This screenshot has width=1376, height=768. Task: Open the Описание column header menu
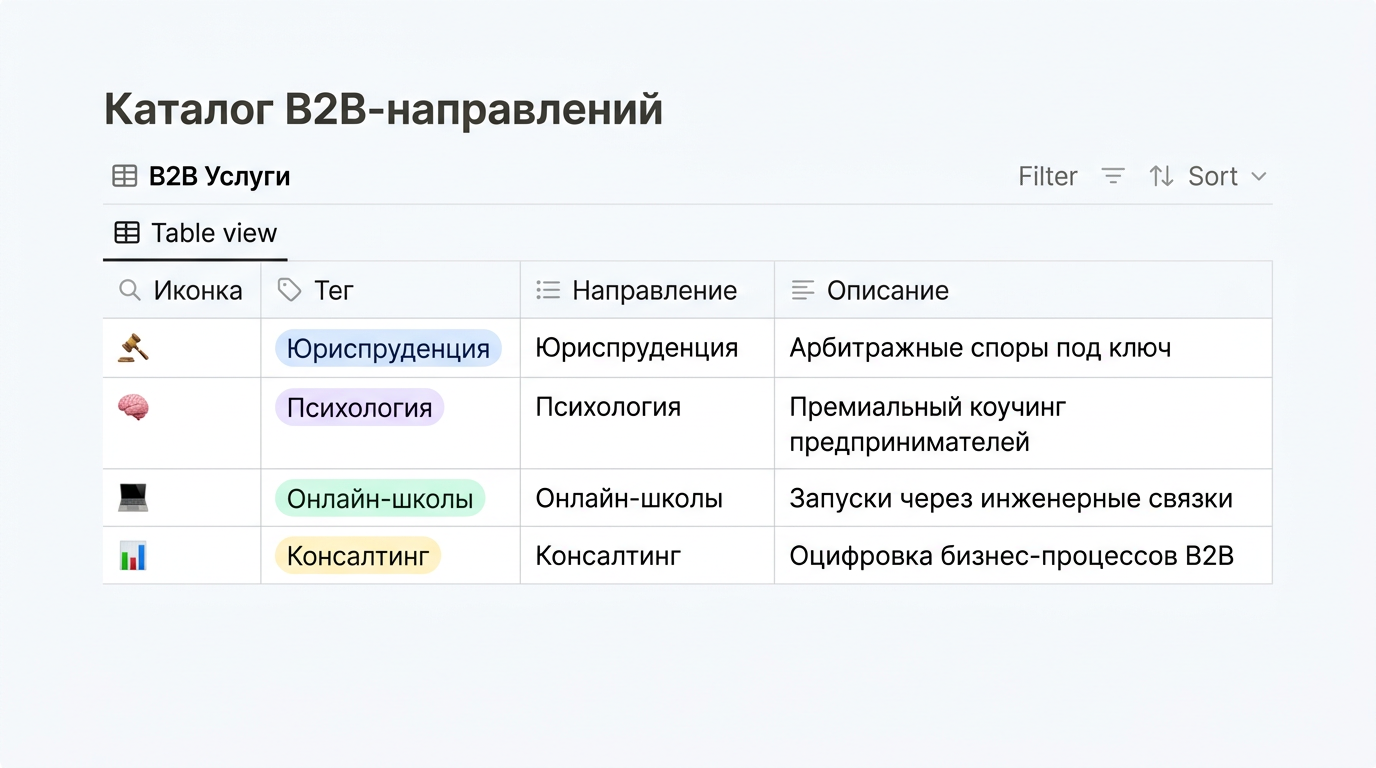[x=1023, y=290]
